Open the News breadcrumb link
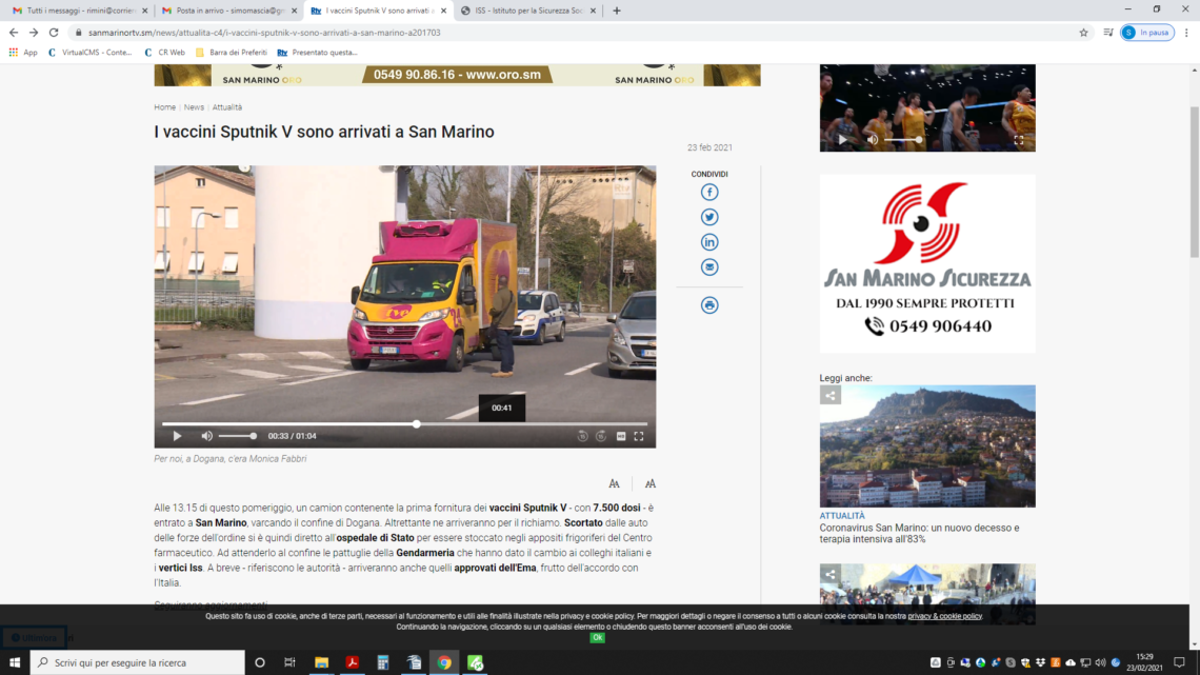Screen dimensions: 1200x675 (194, 107)
